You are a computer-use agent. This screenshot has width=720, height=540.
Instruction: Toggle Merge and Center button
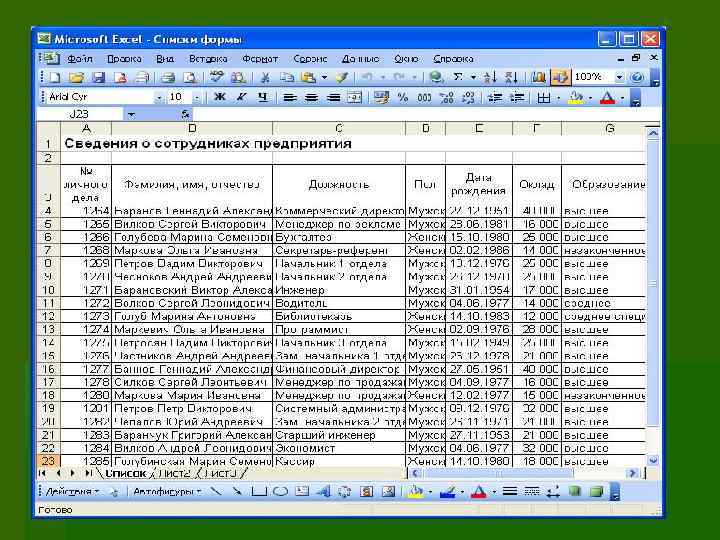tap(354, 98)
